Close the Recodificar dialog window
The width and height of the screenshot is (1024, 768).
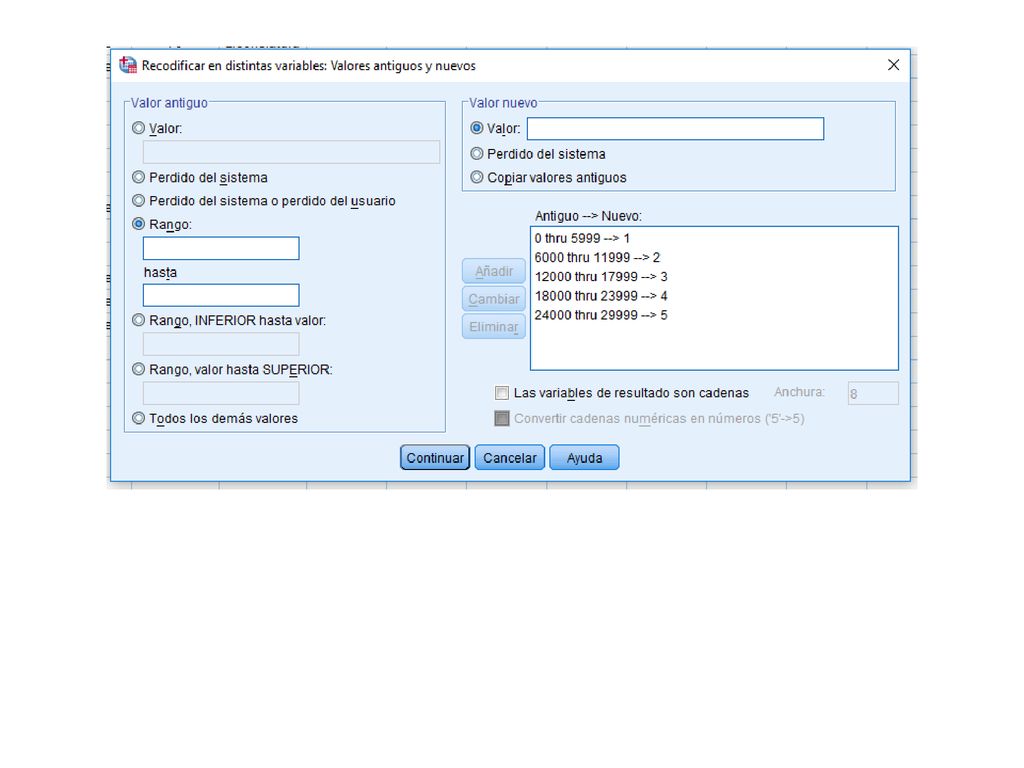click(x=893, y=65)
